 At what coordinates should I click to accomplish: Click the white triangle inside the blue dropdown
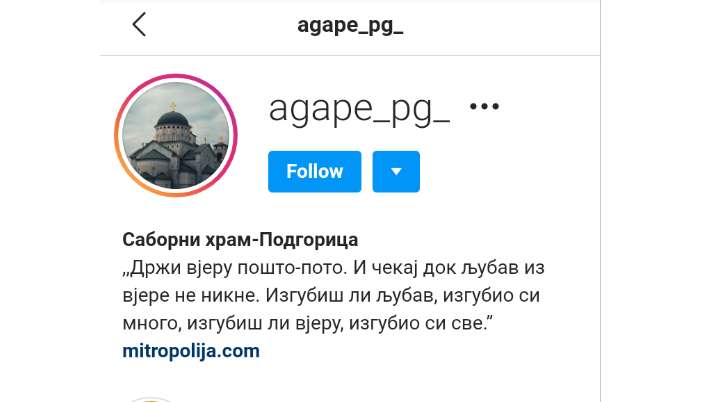coord(396,172)
